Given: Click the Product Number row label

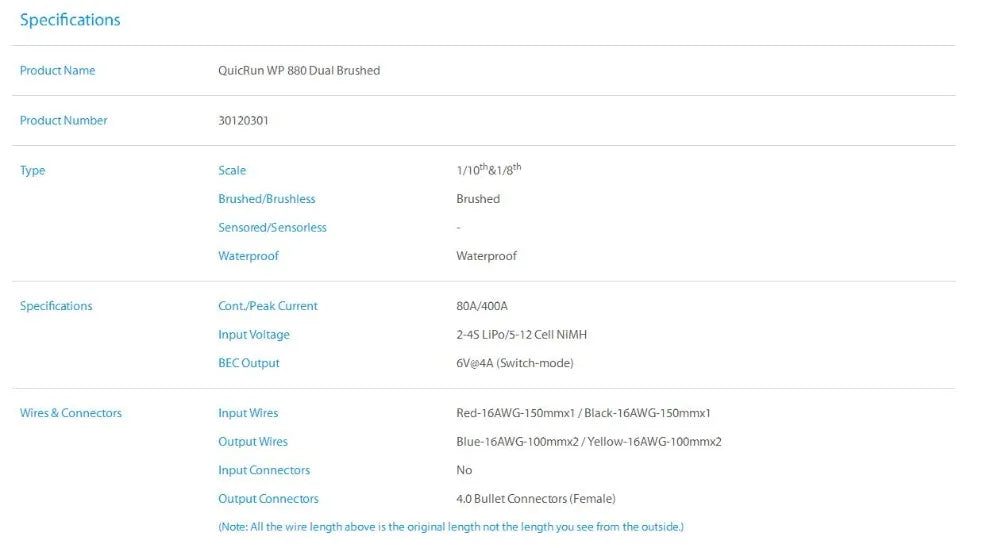Looking at the screenshot, I should coord(64,121).
